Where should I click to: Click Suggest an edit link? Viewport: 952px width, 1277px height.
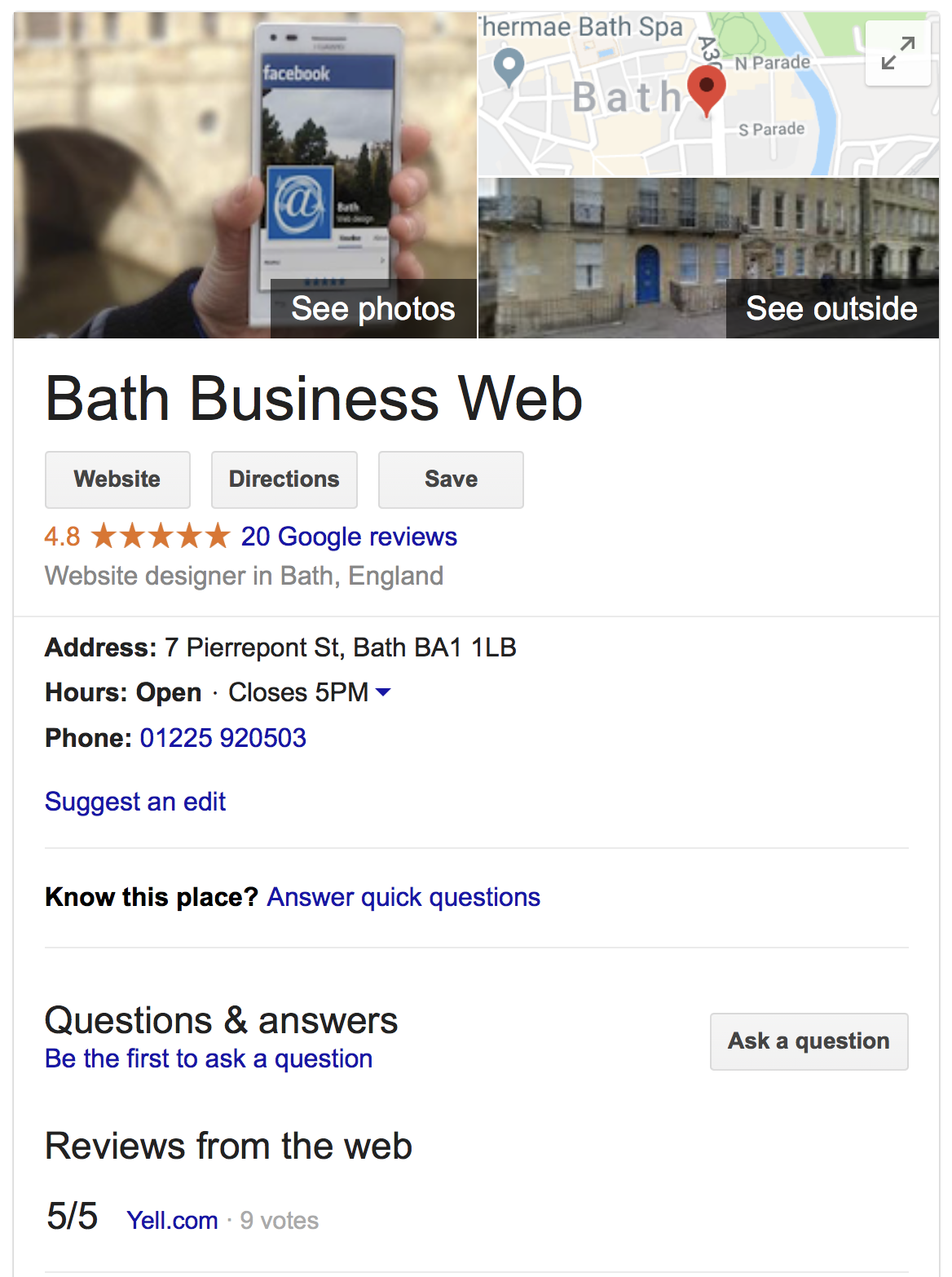tap(135, 802)
